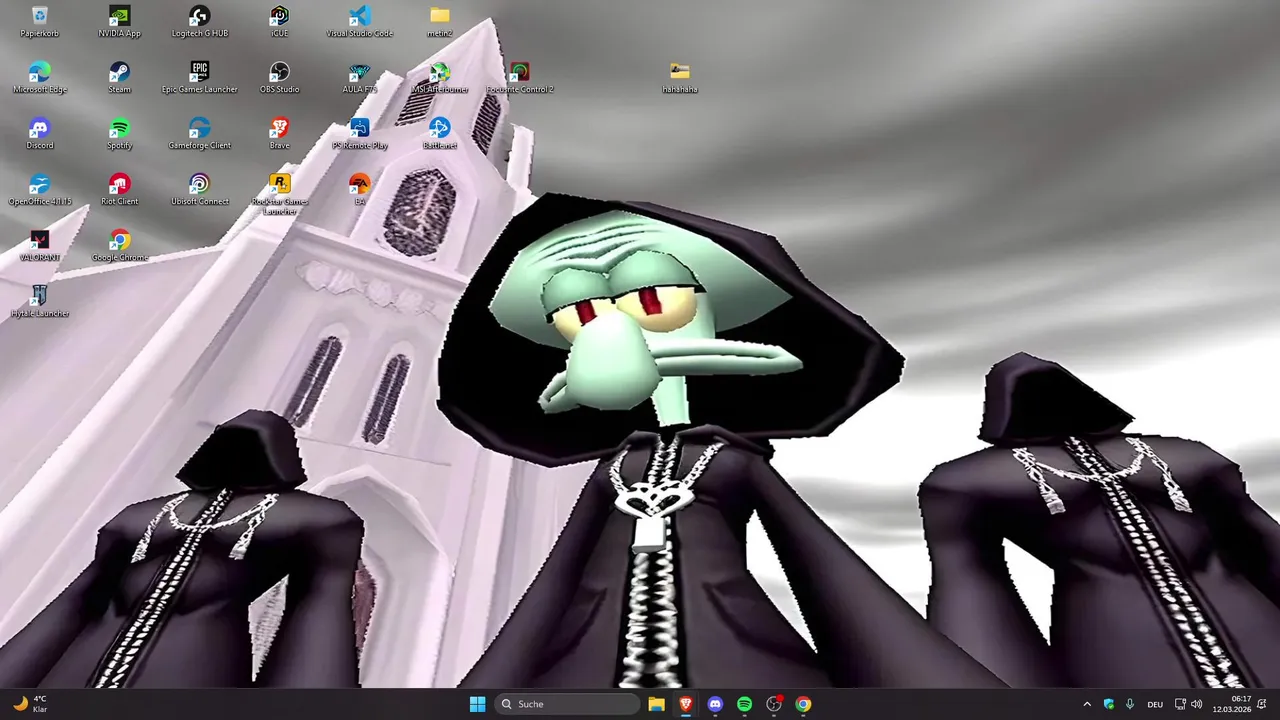Select the EA desktop shortcut

pos(359,190)
